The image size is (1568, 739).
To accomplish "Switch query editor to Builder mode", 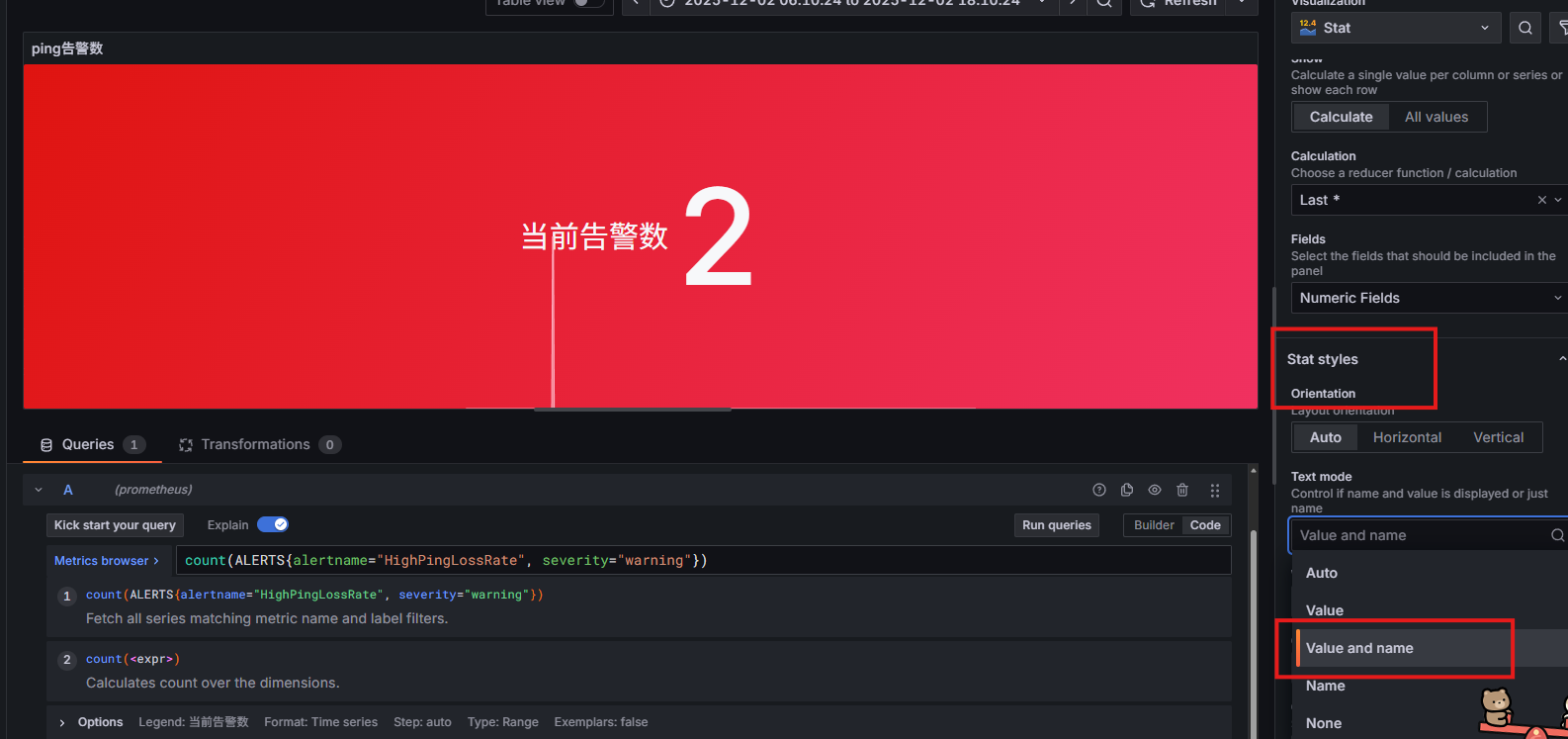I will [x=1153, y=525].
